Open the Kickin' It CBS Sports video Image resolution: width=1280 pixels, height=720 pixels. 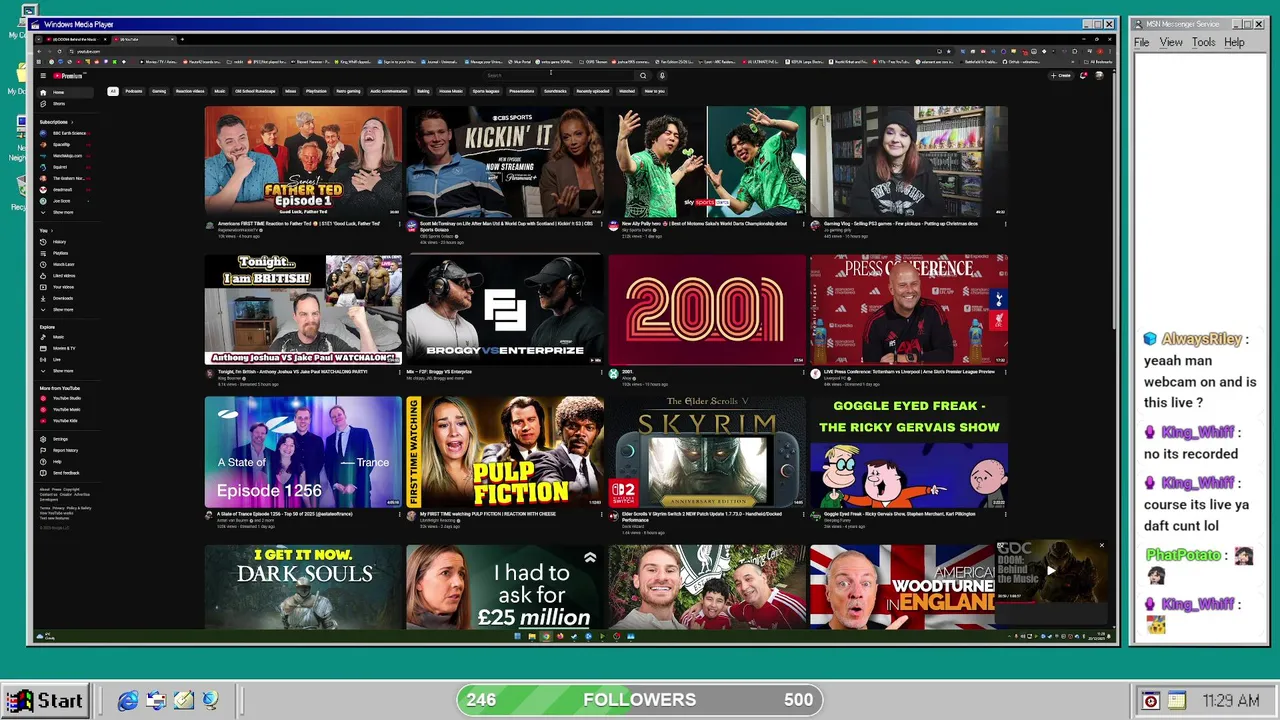click(x=505, y=161)
